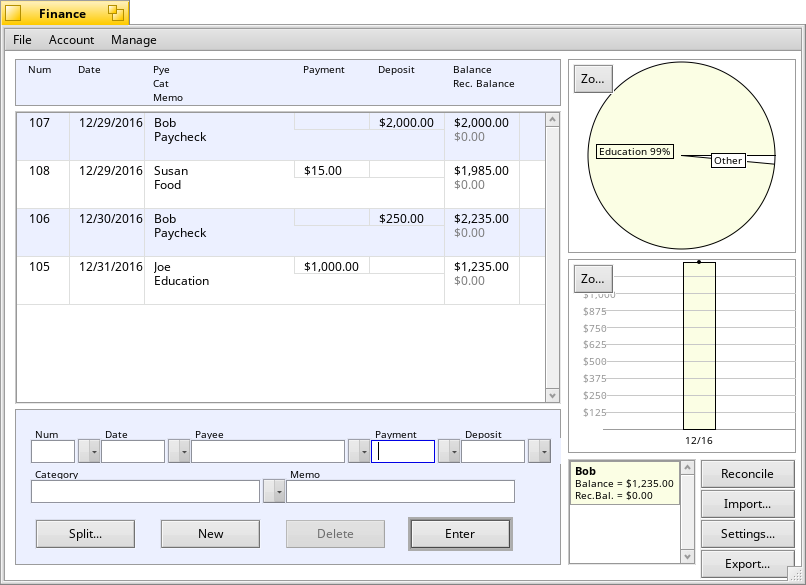Click transaction list scrollbar up arrow
Viewport: 806px width, 585px height.
[x=553, y=120]
